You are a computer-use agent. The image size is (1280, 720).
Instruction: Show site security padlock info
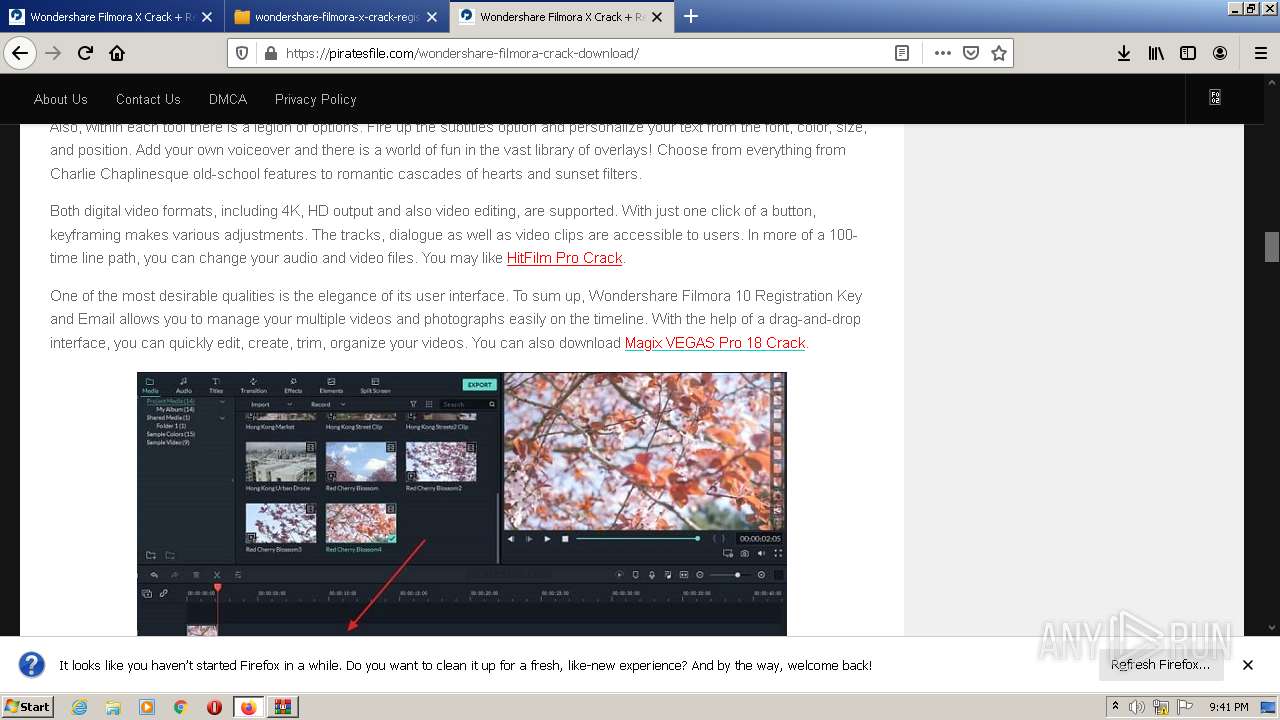click(270, 53)
